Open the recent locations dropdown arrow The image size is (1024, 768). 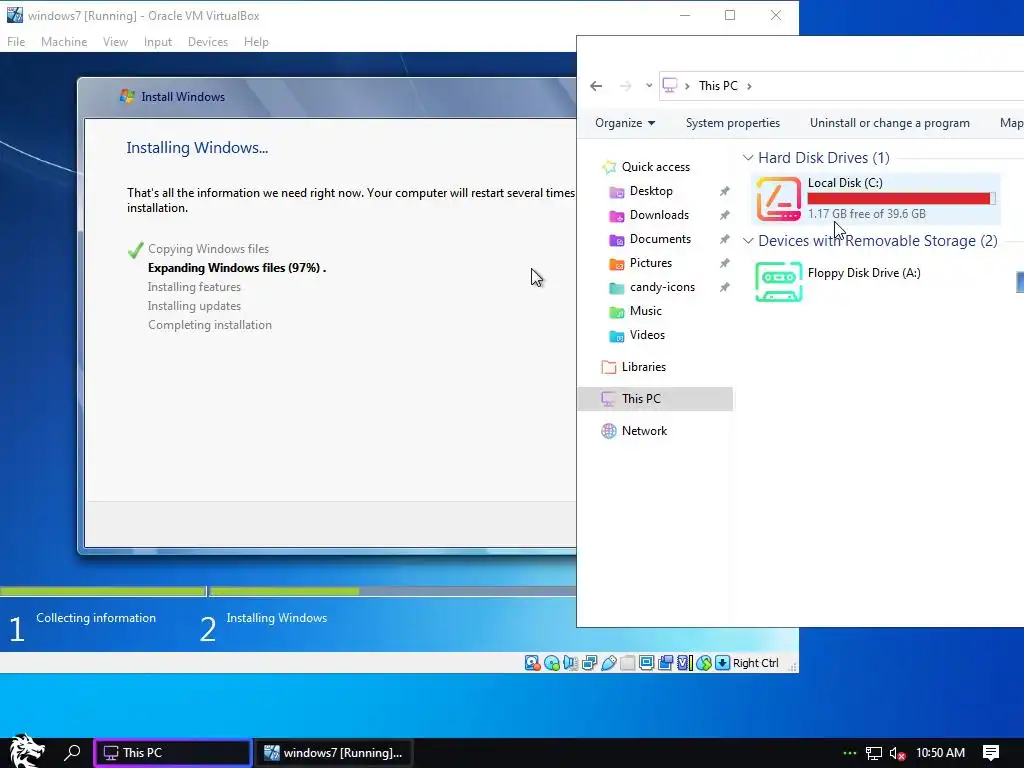tap(648, 86)
